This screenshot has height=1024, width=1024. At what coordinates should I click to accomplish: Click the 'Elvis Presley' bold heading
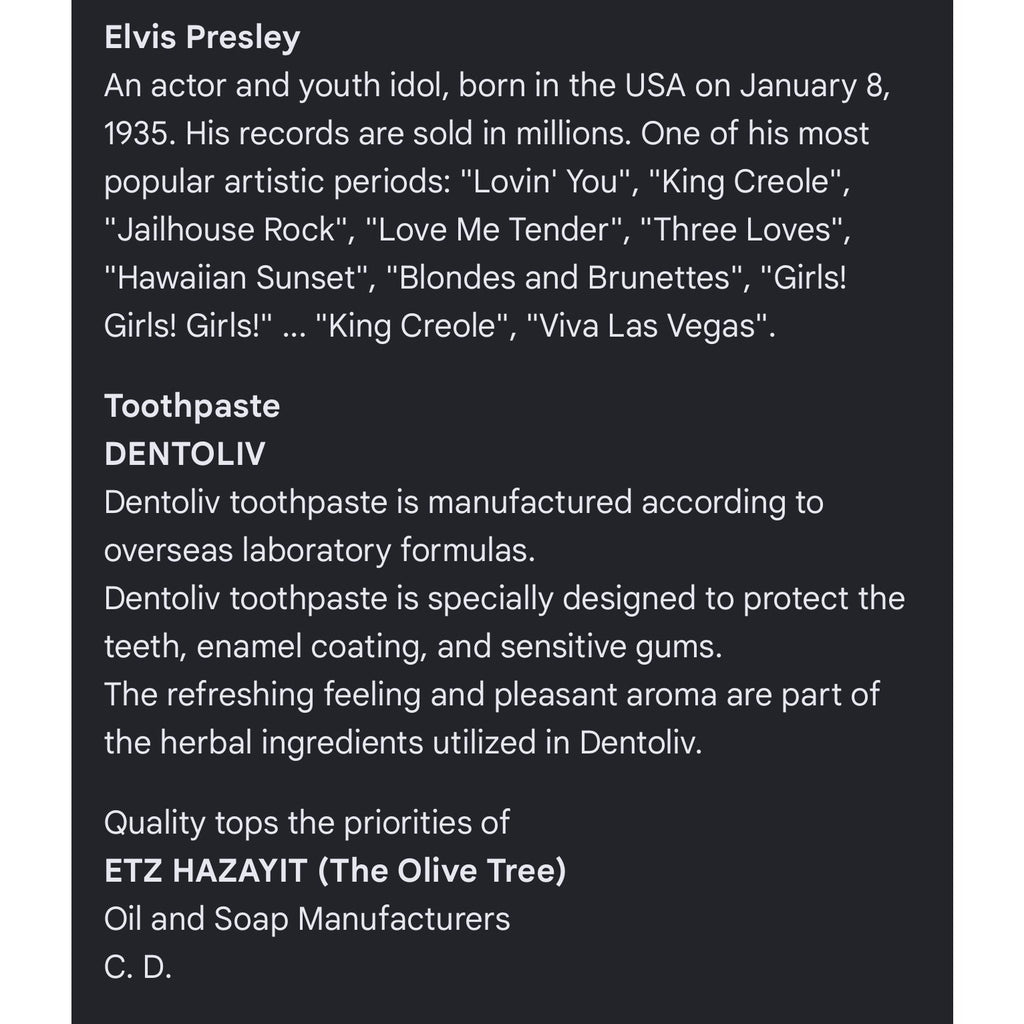(202, 38)
